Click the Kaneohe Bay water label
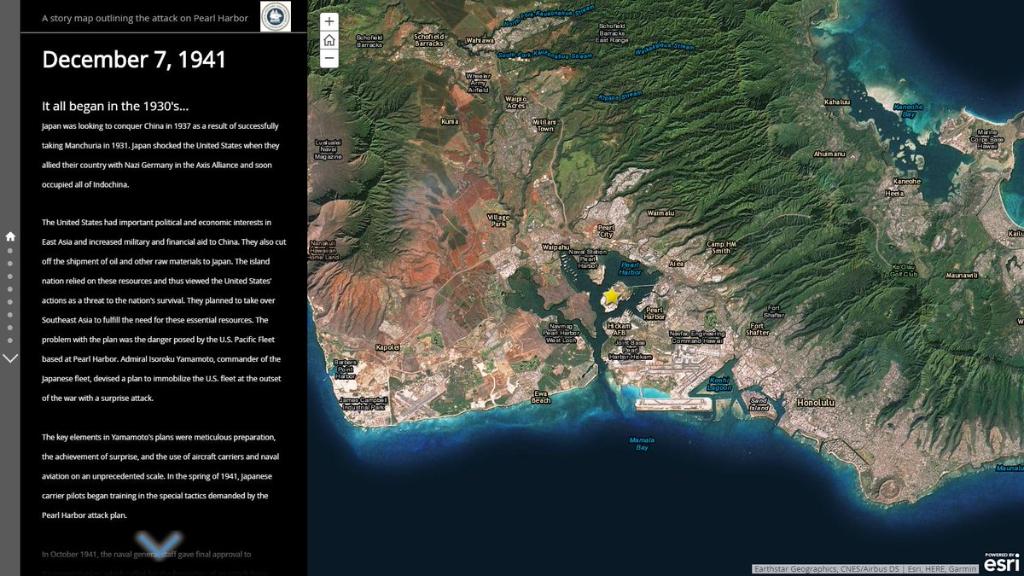The width and height of the screenshot is (1024, 576). (908, 110)
